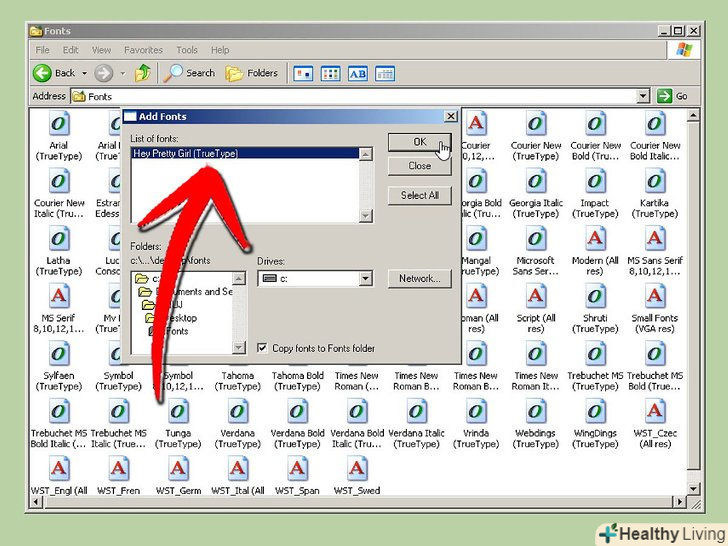Select Courier New (TrueType) font icon
The height and width of the screenshot is (546, 728).
(536, 124)
